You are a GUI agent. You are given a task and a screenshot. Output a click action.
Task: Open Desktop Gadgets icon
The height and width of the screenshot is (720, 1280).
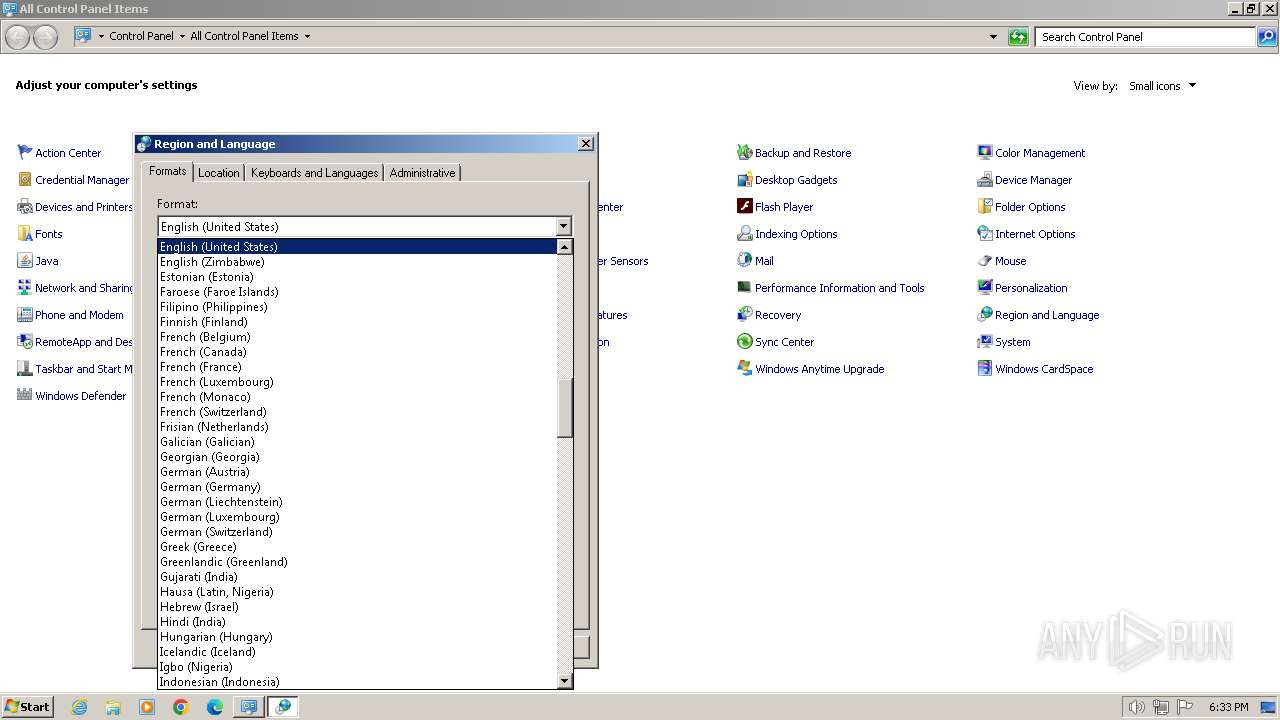[744, 180]
